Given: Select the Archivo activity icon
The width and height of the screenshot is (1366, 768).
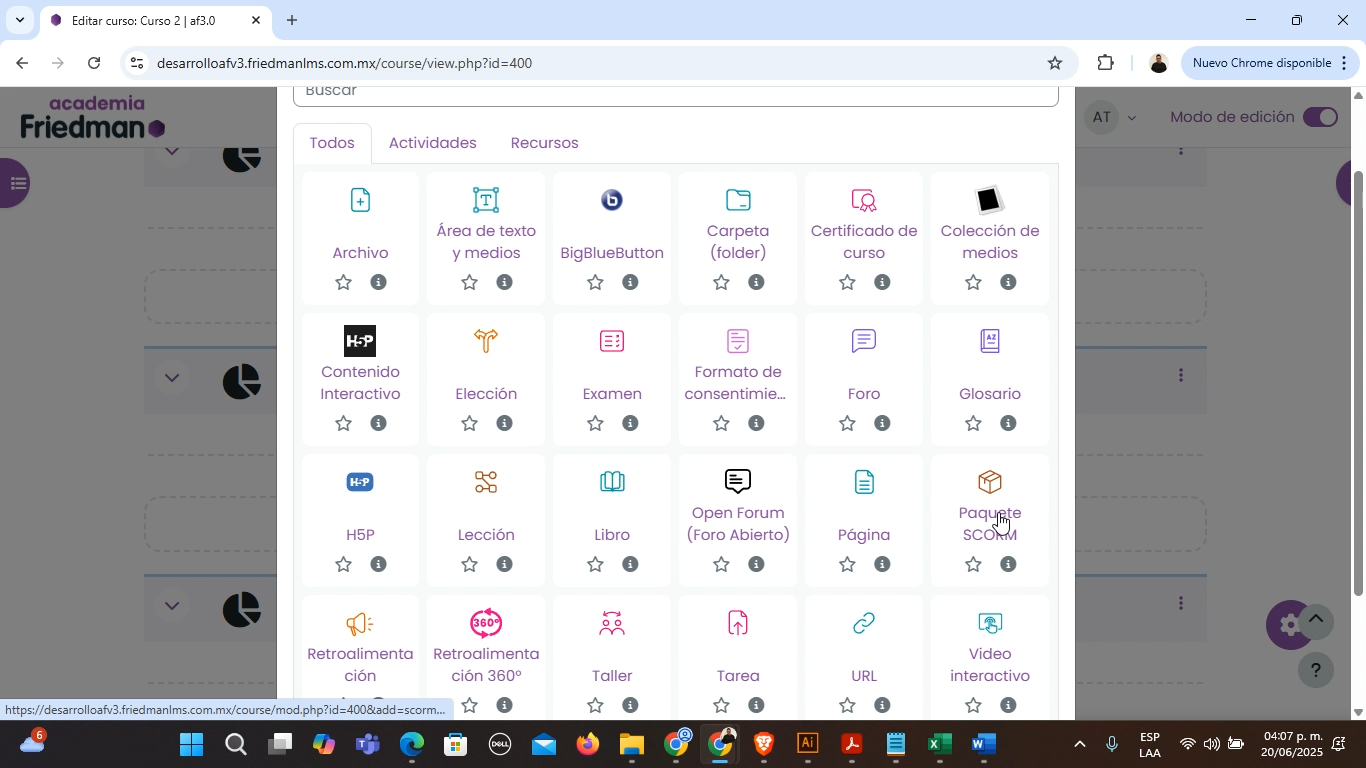Looking at the screenshot, I should pyautogui.click(x=360, y=200).
